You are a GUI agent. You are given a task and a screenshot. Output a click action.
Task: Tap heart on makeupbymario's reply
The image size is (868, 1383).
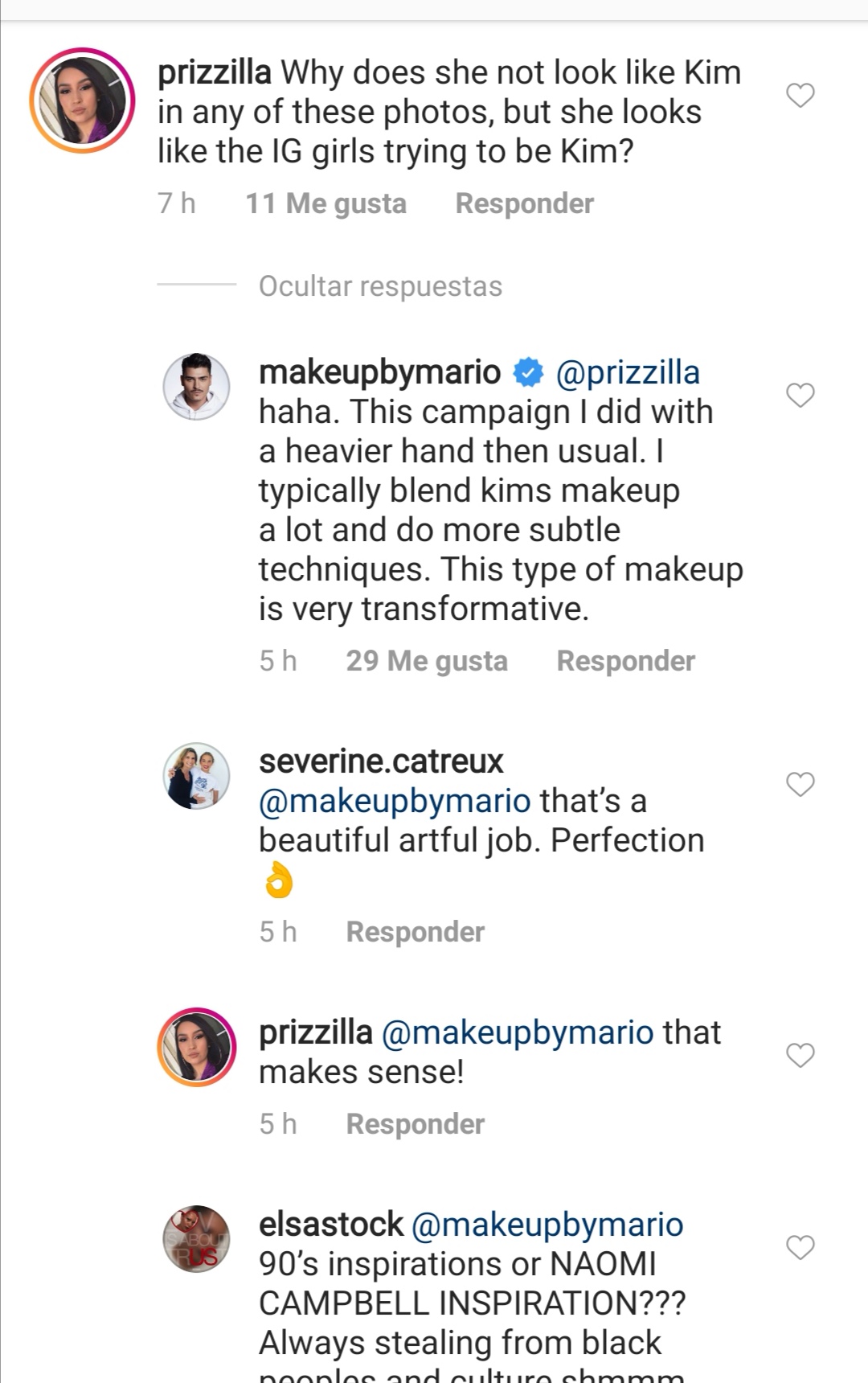point(800,395)
